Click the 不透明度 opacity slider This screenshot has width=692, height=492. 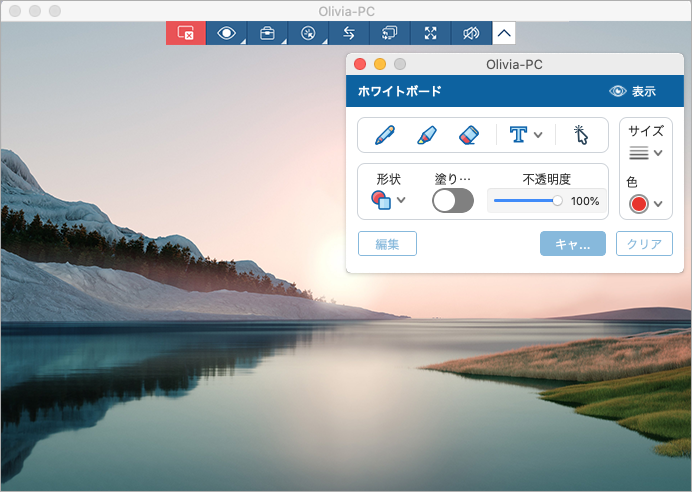[x=526, y=201]
